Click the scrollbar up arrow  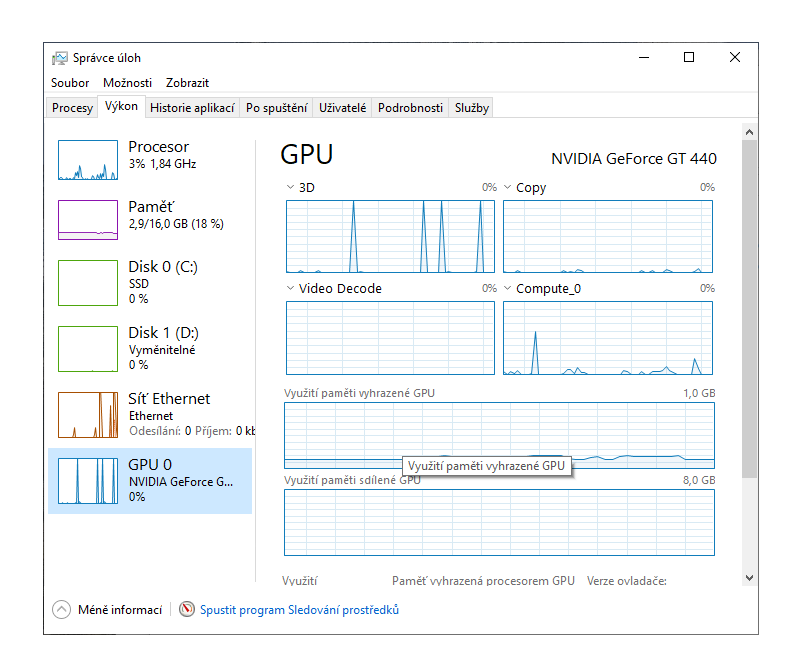(749, 132)
